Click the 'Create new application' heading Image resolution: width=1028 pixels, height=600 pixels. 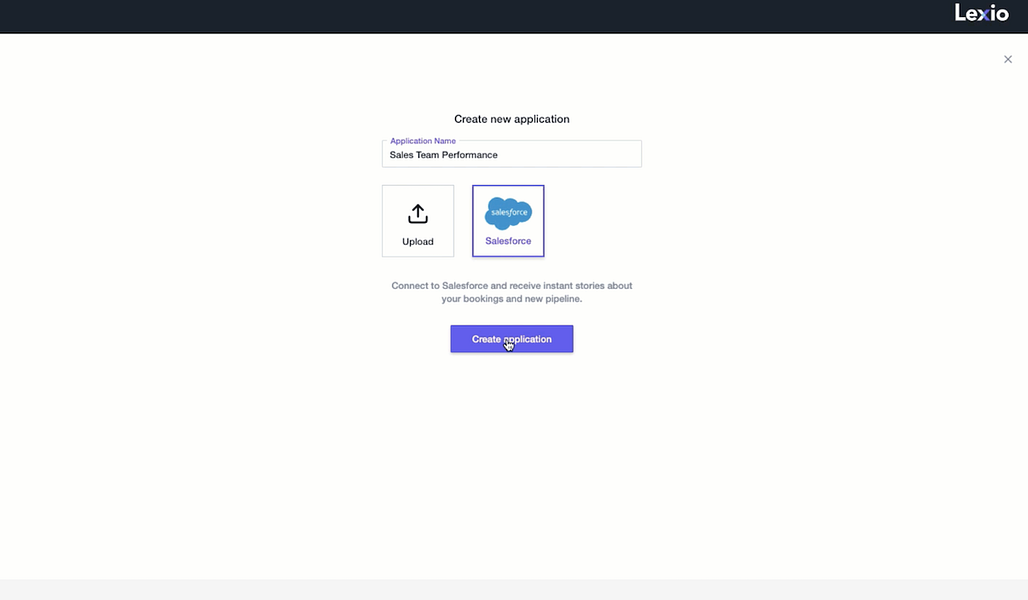point(511,119)
